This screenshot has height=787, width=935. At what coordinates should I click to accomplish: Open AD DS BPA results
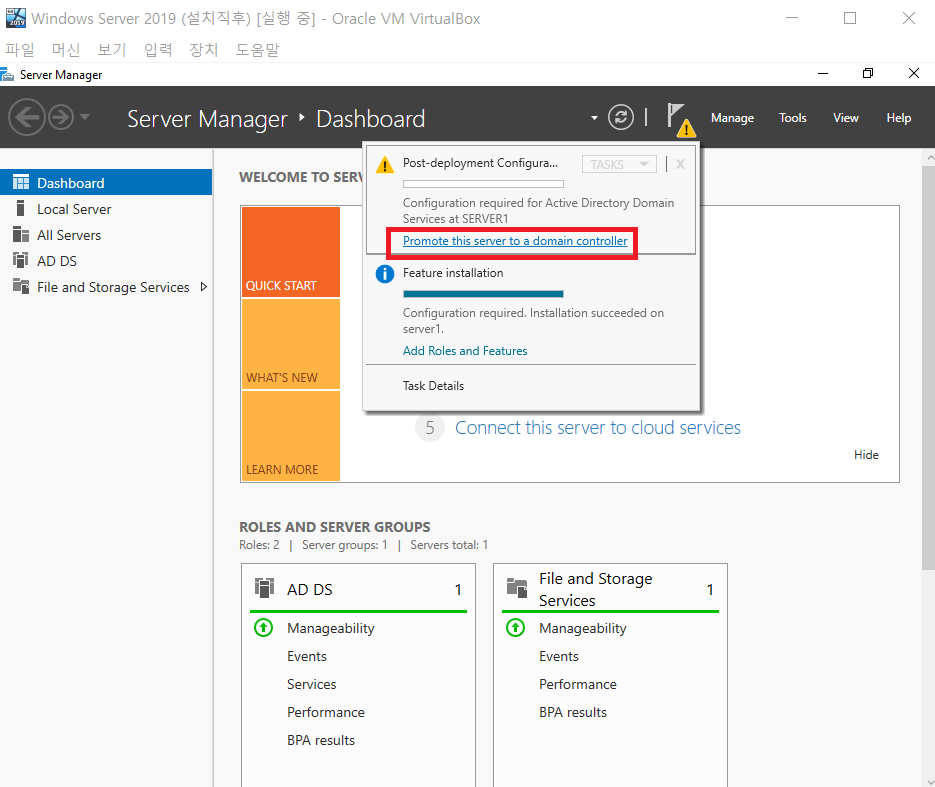tap(321, 740)
